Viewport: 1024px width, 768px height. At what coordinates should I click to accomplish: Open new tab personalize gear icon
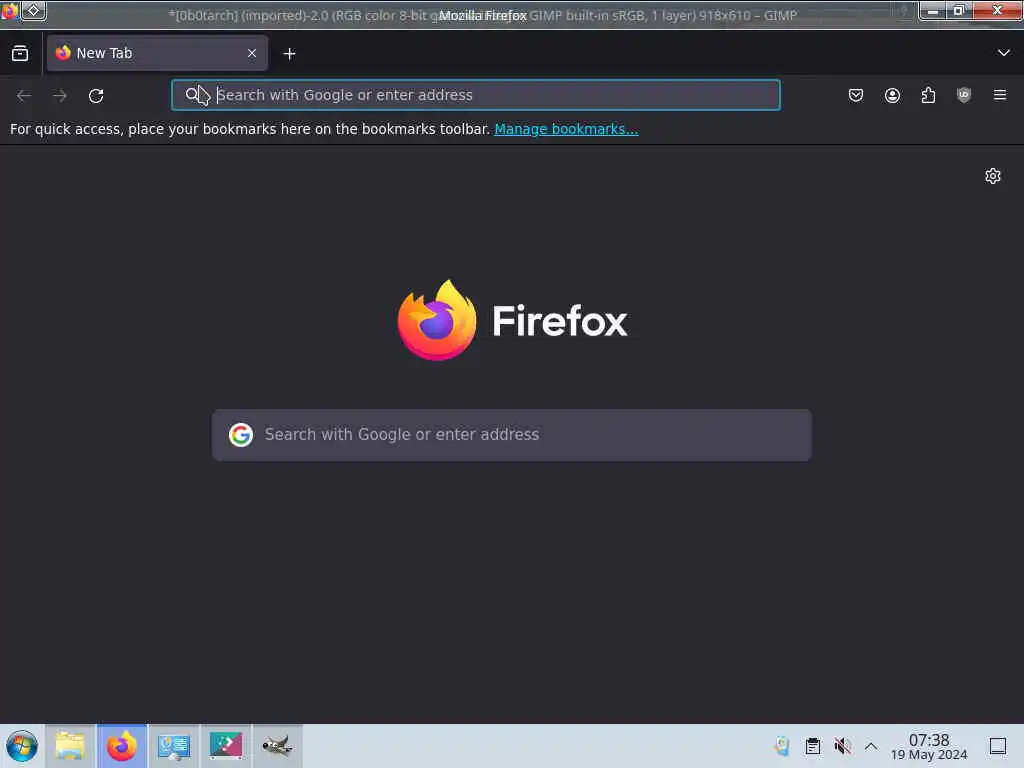993,176
